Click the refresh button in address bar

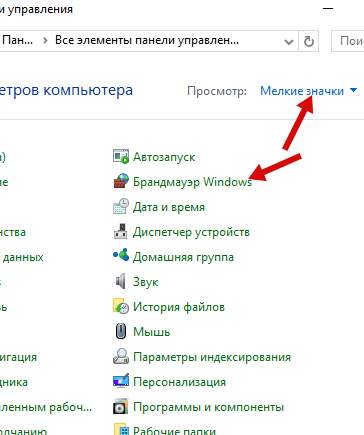309,42
